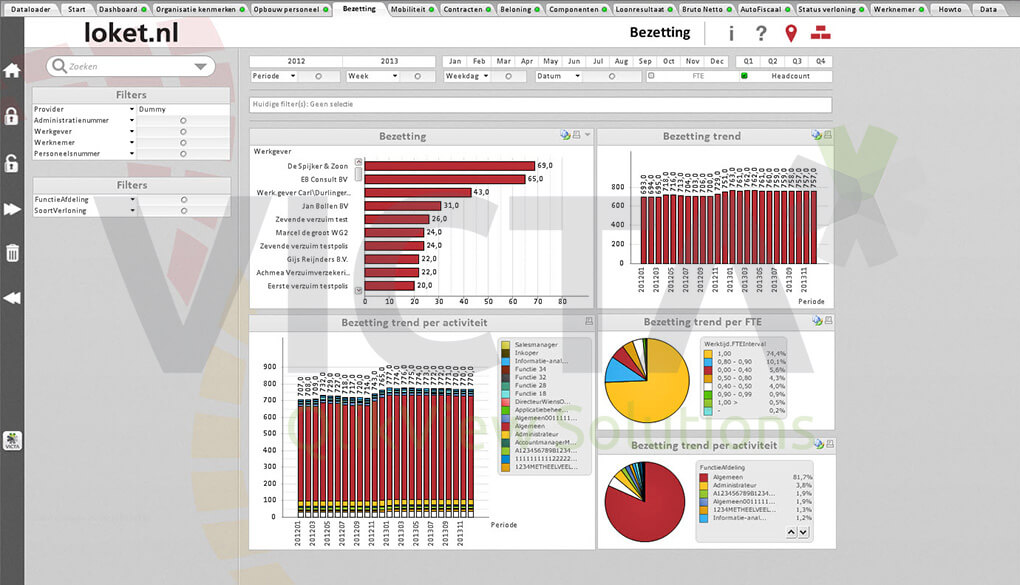1020x585 pixels.
Task: Switch to the Beloning tab
Action: [x=520, y=9]
